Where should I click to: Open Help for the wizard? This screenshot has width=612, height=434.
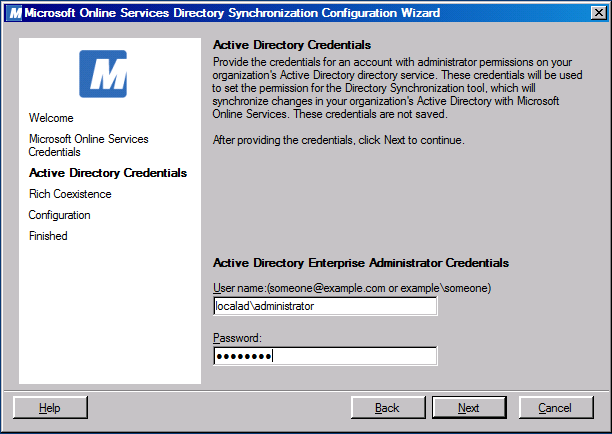[50, 408]
